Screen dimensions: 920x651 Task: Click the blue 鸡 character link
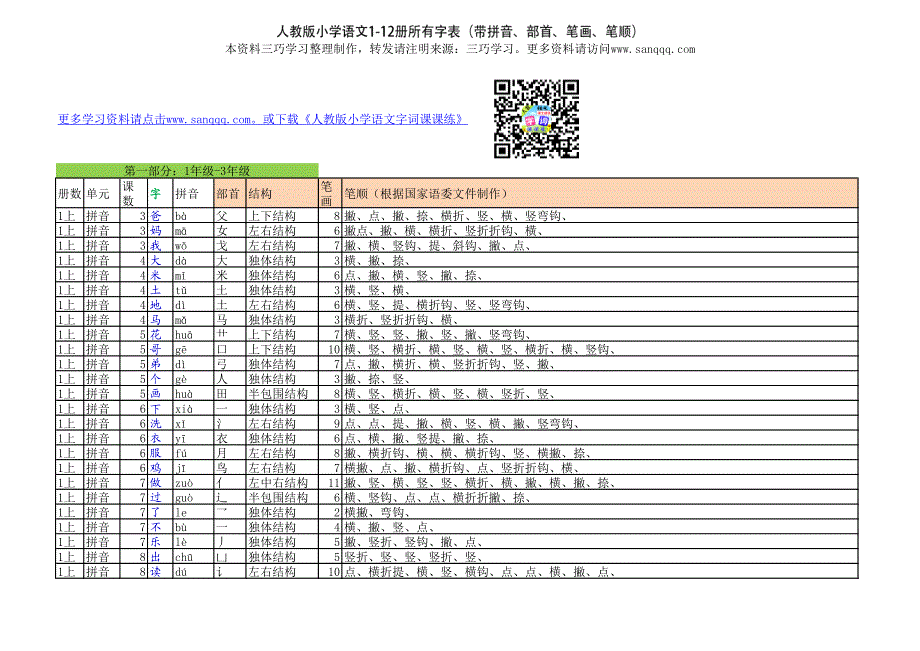click(x=155, y=468)
